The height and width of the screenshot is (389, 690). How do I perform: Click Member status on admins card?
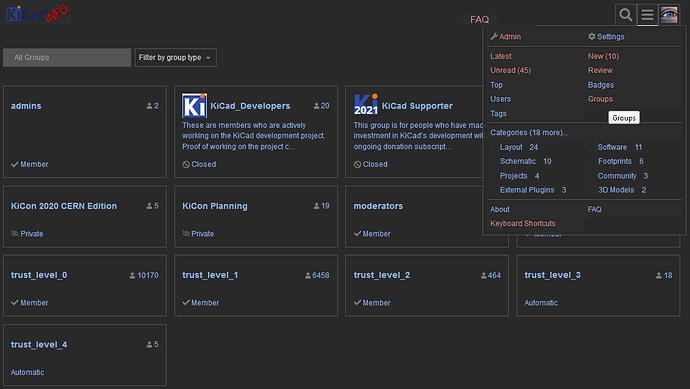(29, 164)
